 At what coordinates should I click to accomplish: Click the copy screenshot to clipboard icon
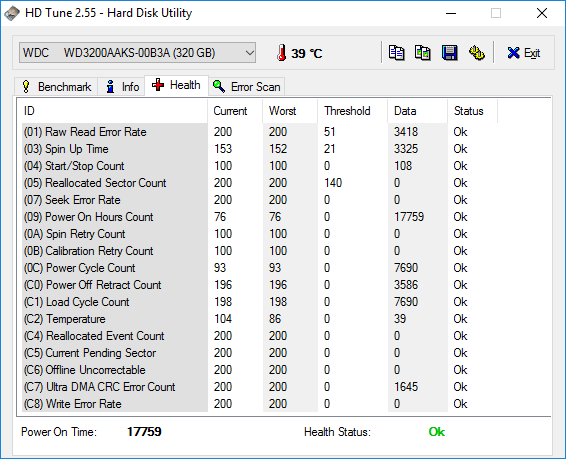pyautogui.click(x=422, y=53)
